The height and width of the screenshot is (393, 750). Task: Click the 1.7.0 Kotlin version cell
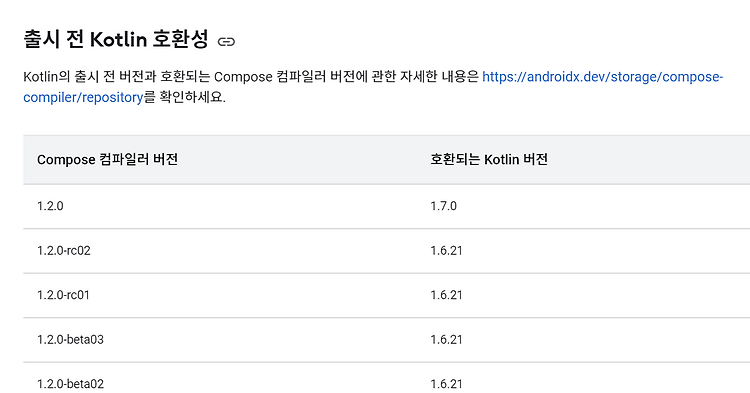click(443, 206)
